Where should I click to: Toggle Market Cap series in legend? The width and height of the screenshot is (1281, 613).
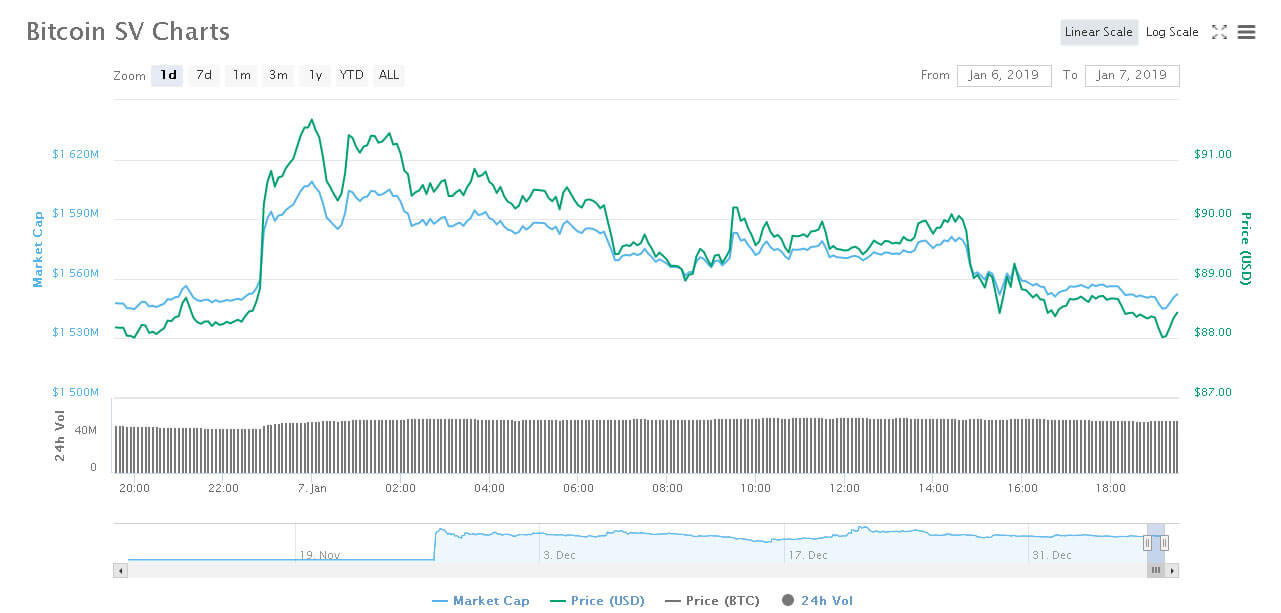(481, 600)
